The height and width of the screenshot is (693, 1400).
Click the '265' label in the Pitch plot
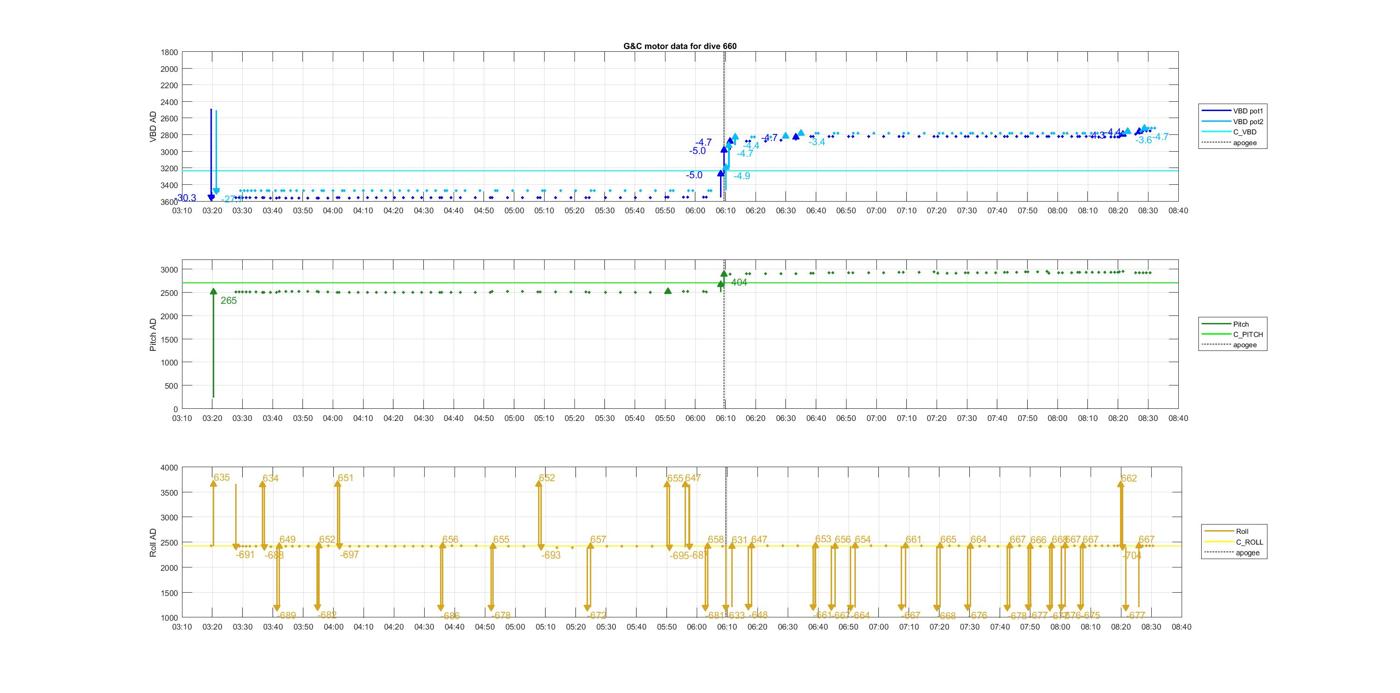[228, 300]
